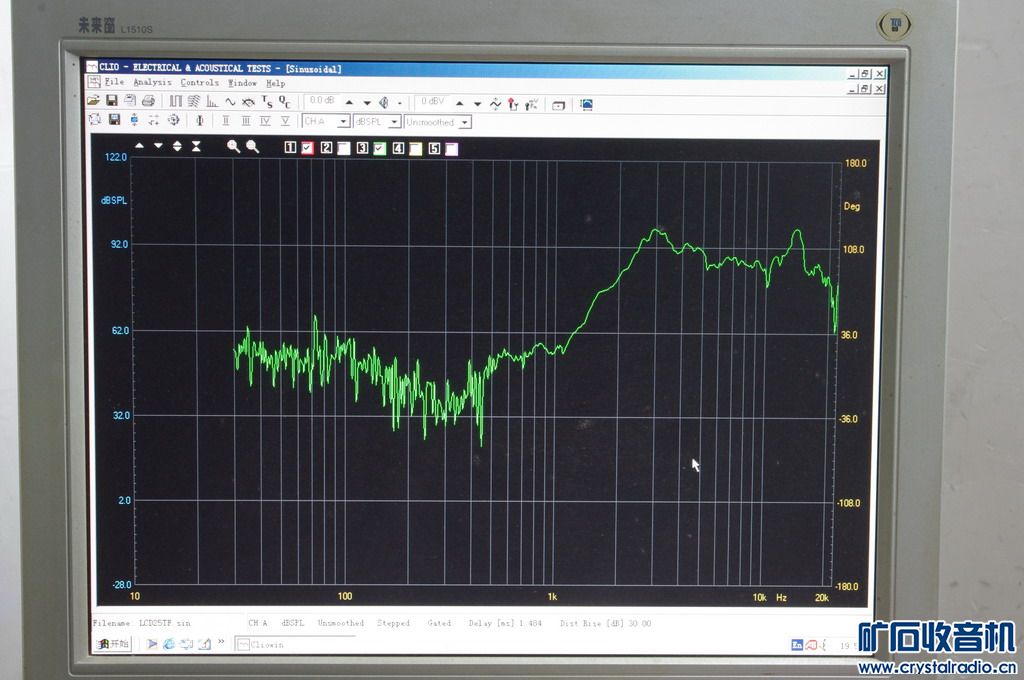Click the 0.0 dB output level field
The width and height of the screenshot is (1024, 680).
[321, 101]
